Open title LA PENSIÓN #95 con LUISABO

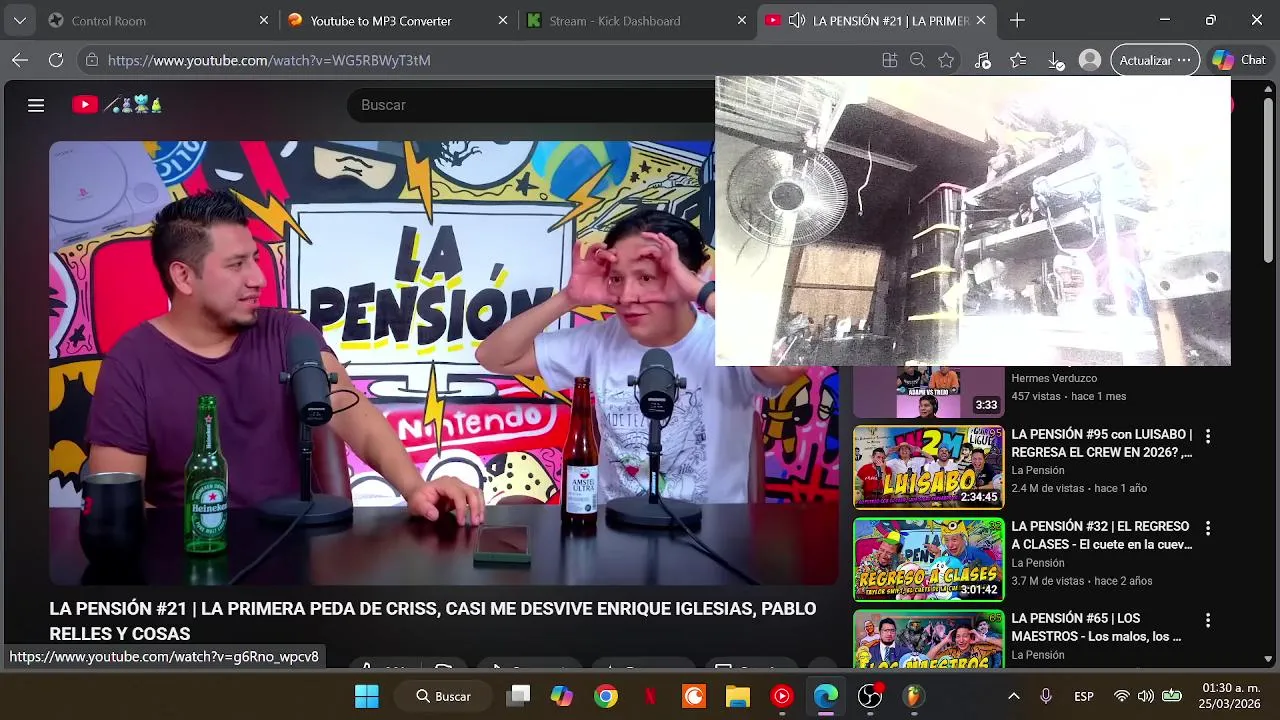(x=1102, y=443)
